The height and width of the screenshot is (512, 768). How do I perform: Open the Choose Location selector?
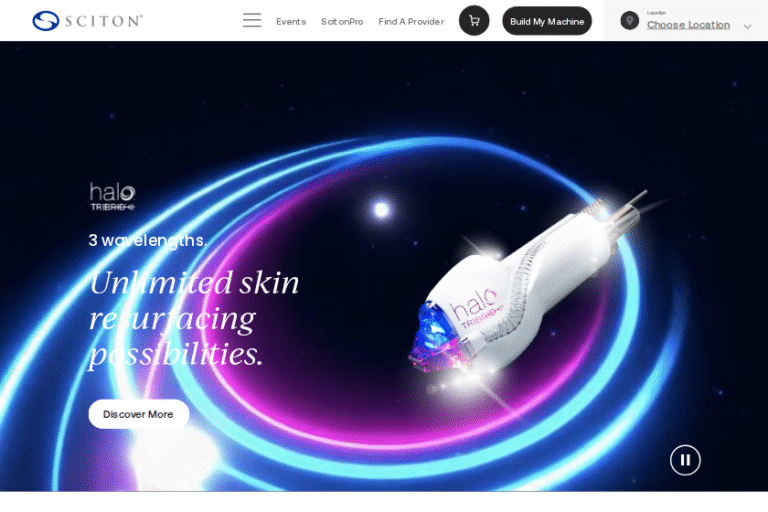click(688, 25)
